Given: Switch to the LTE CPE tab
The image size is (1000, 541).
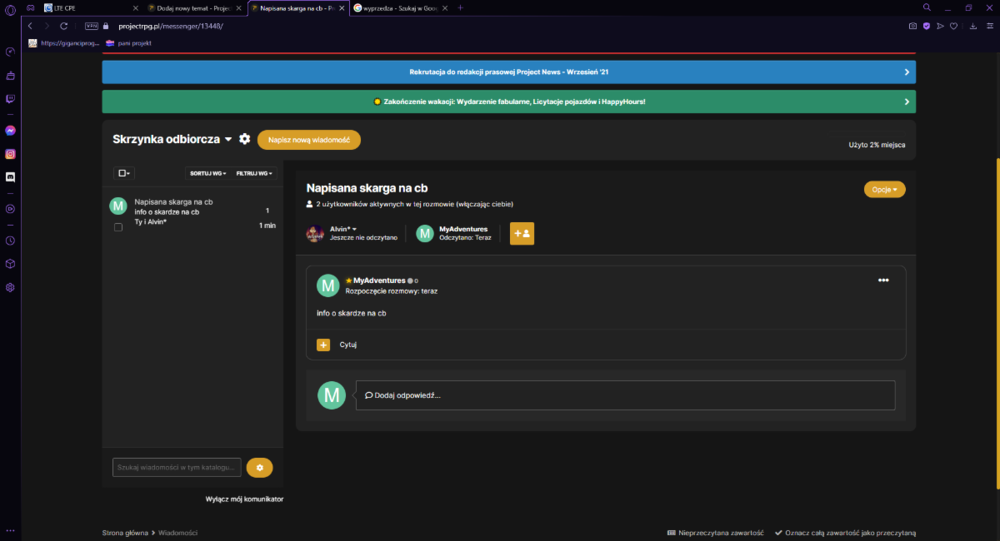Looking at the screenshot, I should click(x=89, y=8).
